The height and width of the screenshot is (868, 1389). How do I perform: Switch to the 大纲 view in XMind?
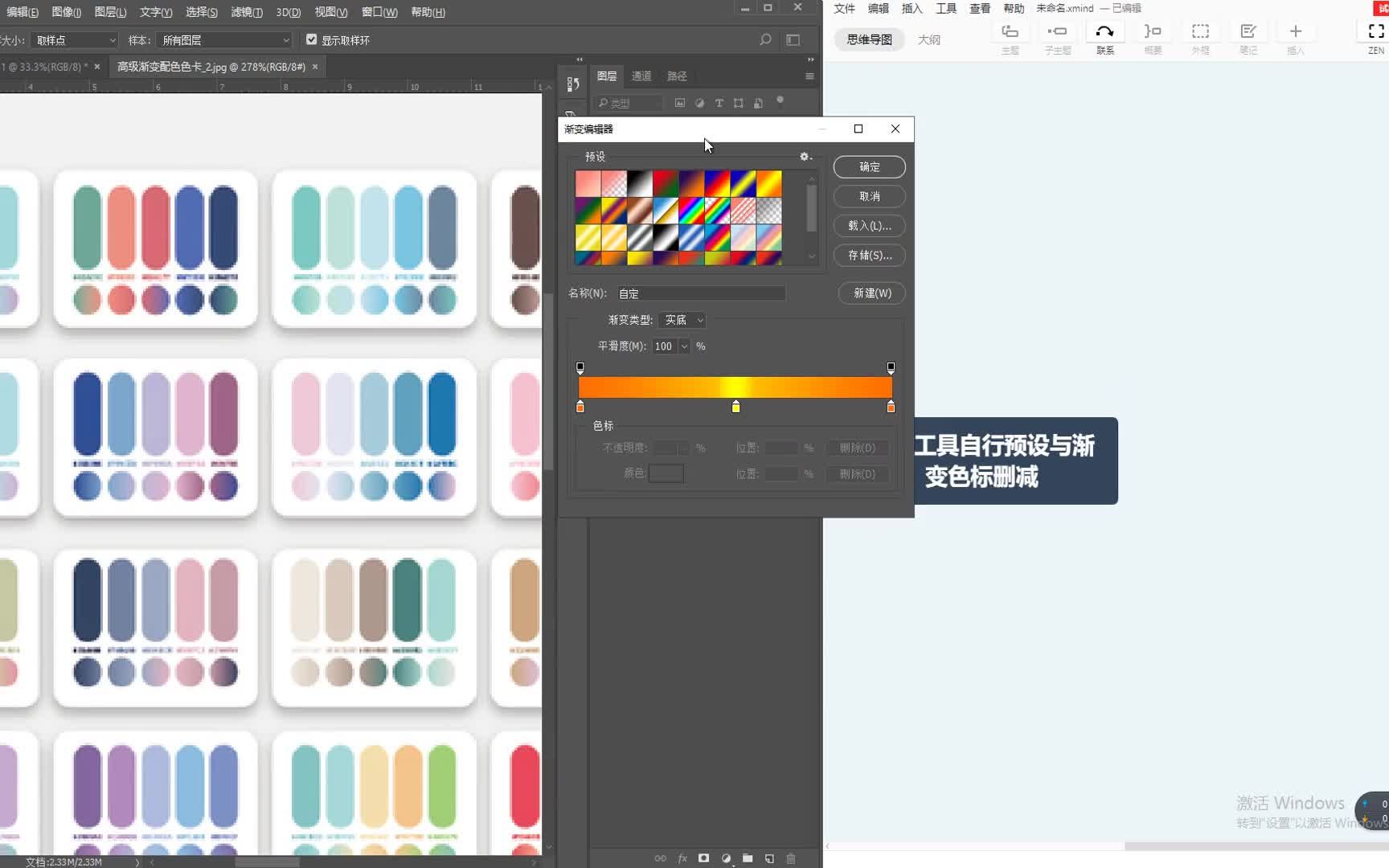[x=929, y=39]
